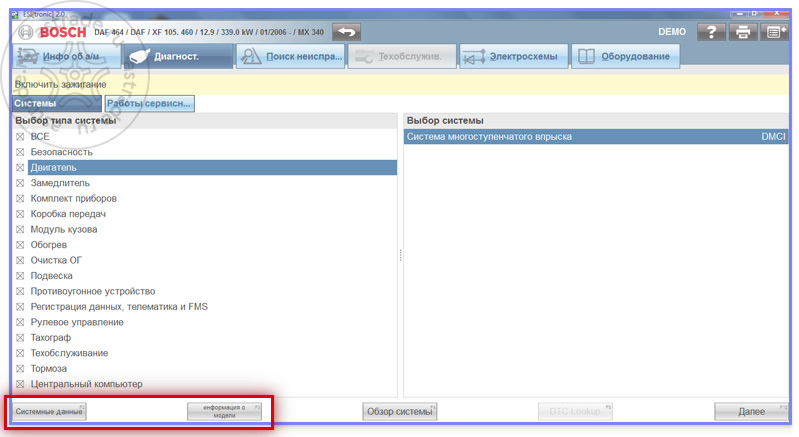This screenshot has height=437, width=799.
Task: Click the back arrow button in header
Action: (347, 32)
